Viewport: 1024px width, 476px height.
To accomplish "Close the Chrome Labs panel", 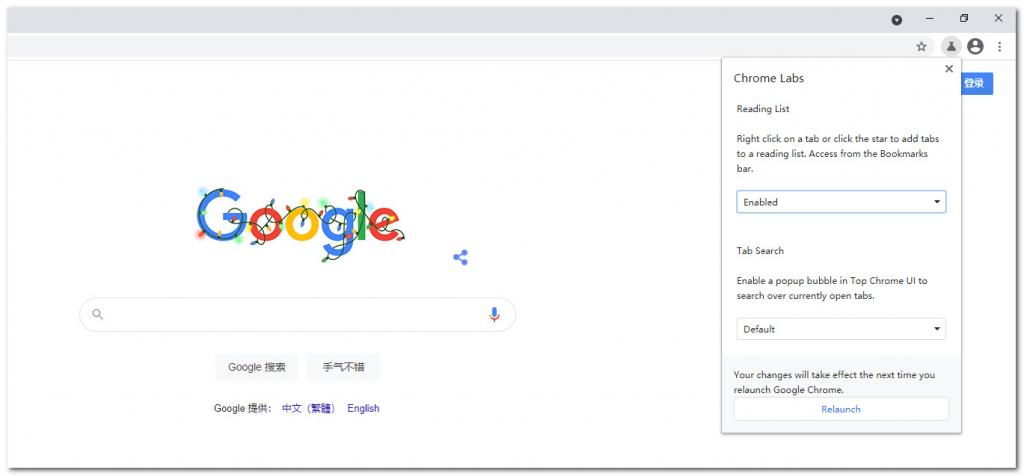I will coord(949,69).
